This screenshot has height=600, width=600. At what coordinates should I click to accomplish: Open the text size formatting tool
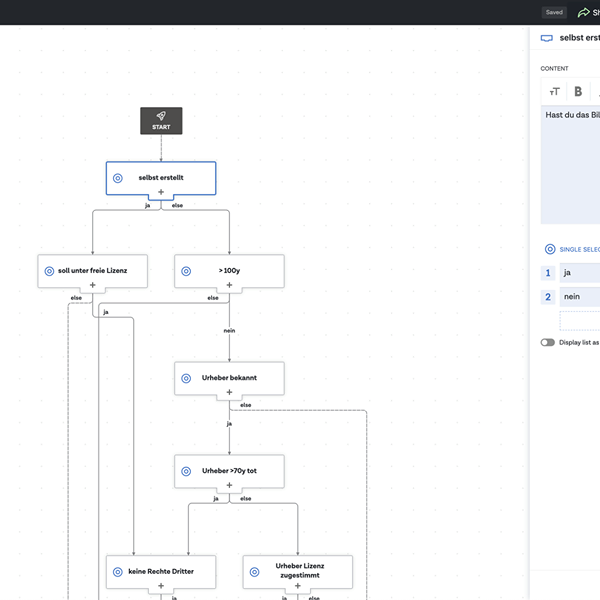point(554,92)
